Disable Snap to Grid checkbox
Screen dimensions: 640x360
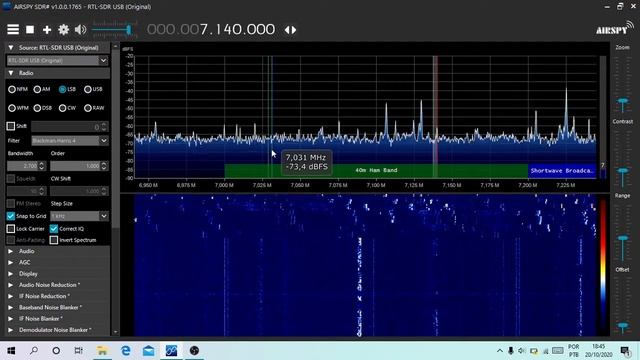(11, 216)
